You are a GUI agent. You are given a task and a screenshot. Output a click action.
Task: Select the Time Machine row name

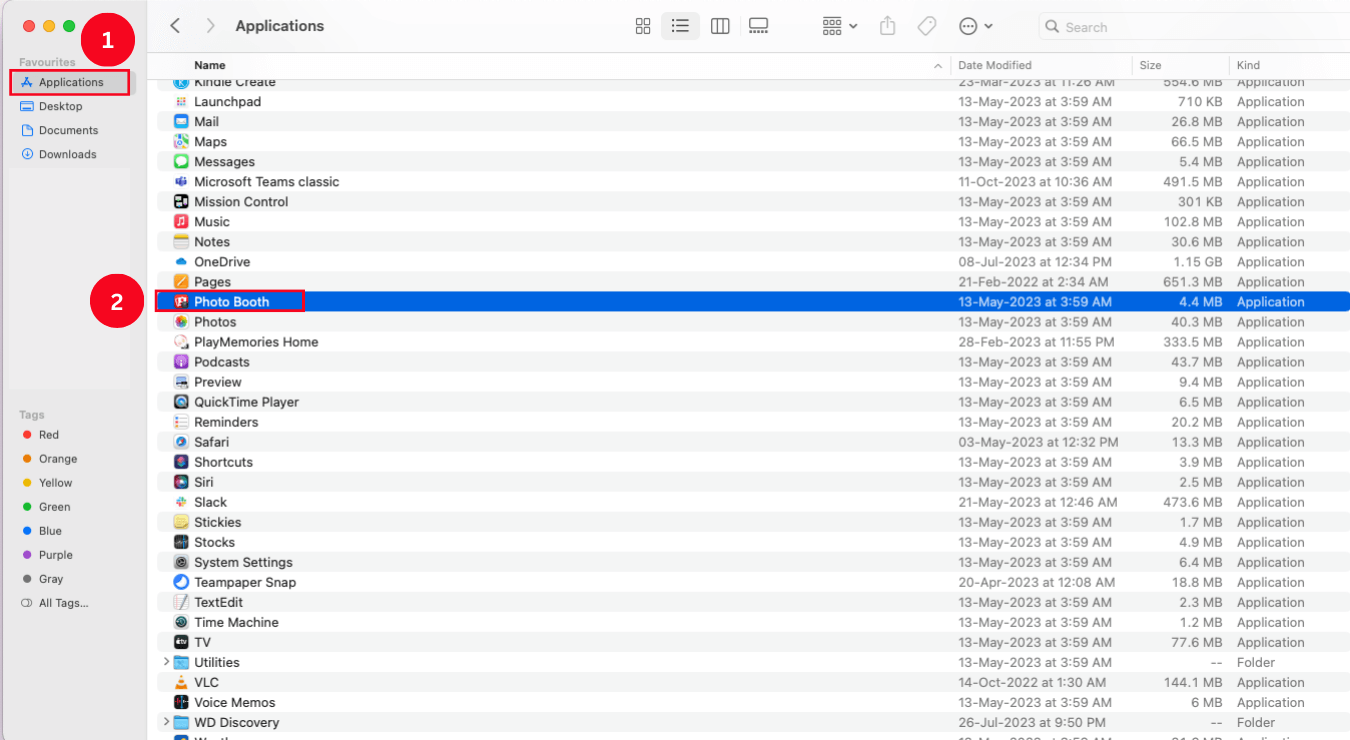pos(236,622)
